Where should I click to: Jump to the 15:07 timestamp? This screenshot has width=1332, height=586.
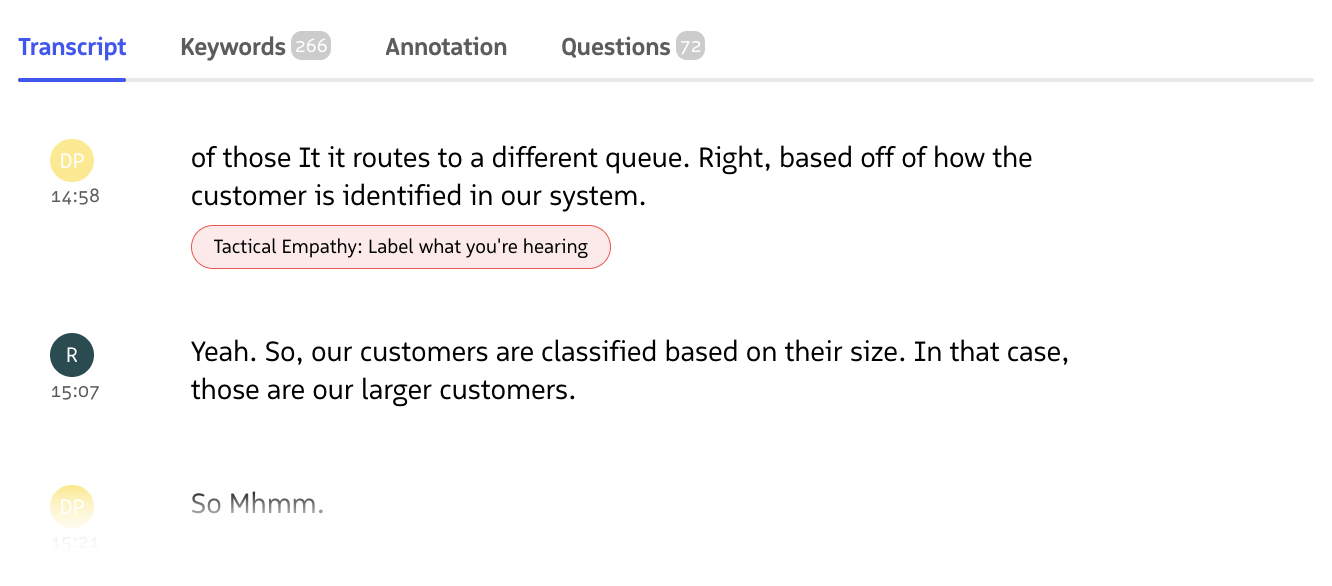point(76,392)
